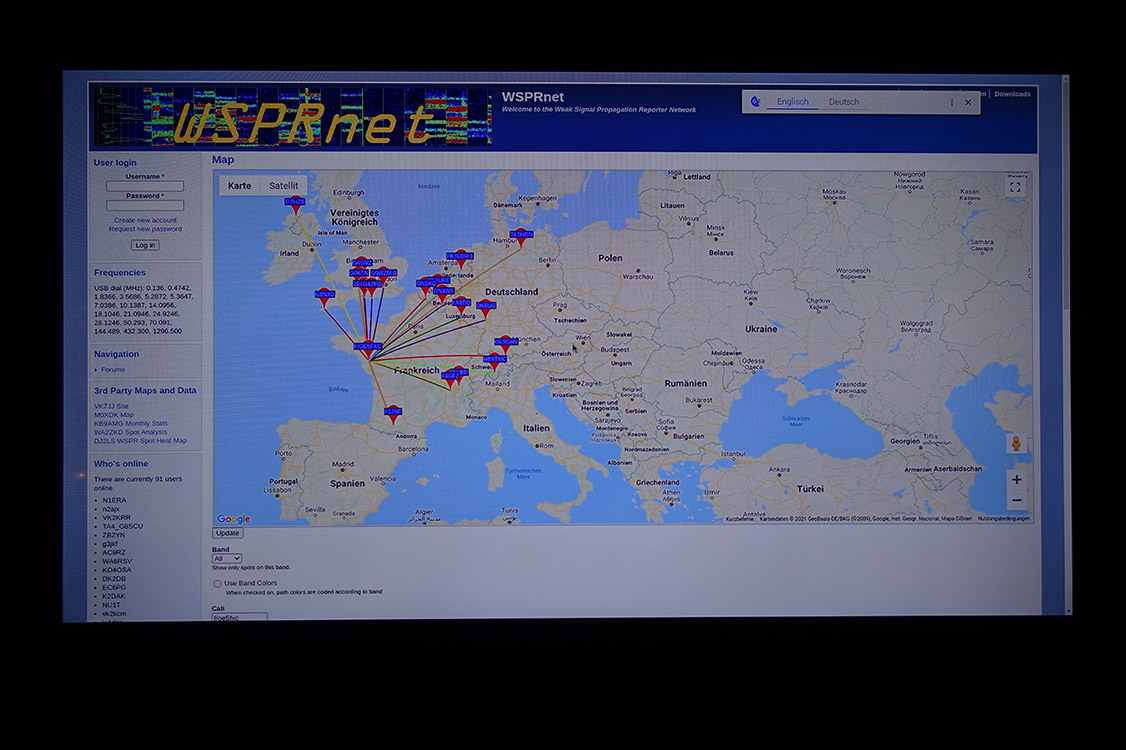Select Englisch in the translate popup
1126x750 pixels.
(x=793, y=102)
